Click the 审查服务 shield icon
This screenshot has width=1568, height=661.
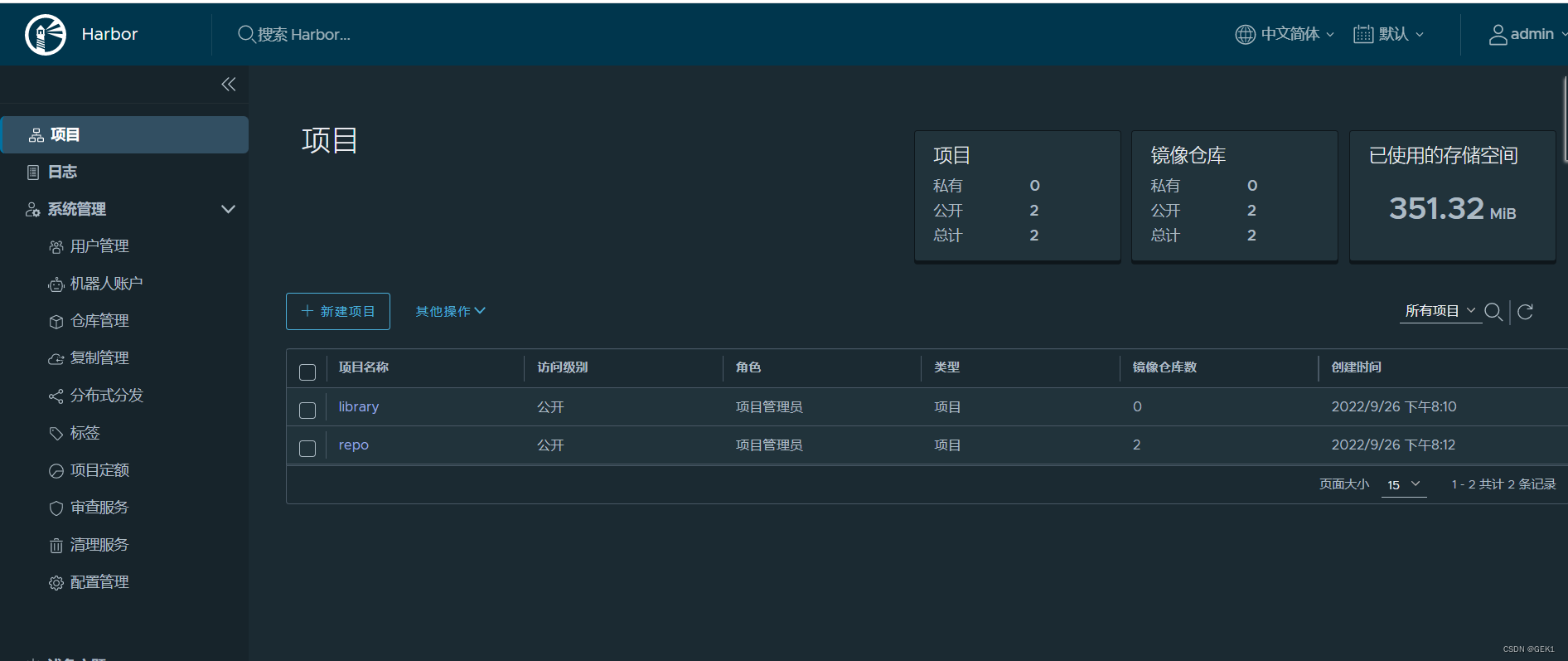(56, 508)
